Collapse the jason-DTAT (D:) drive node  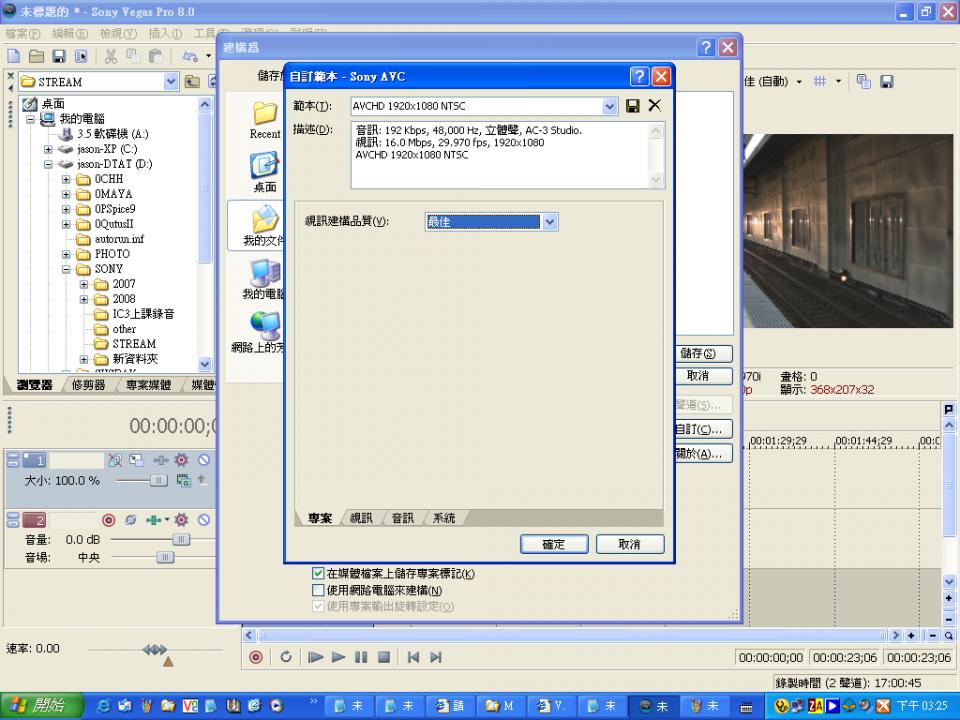48,164
